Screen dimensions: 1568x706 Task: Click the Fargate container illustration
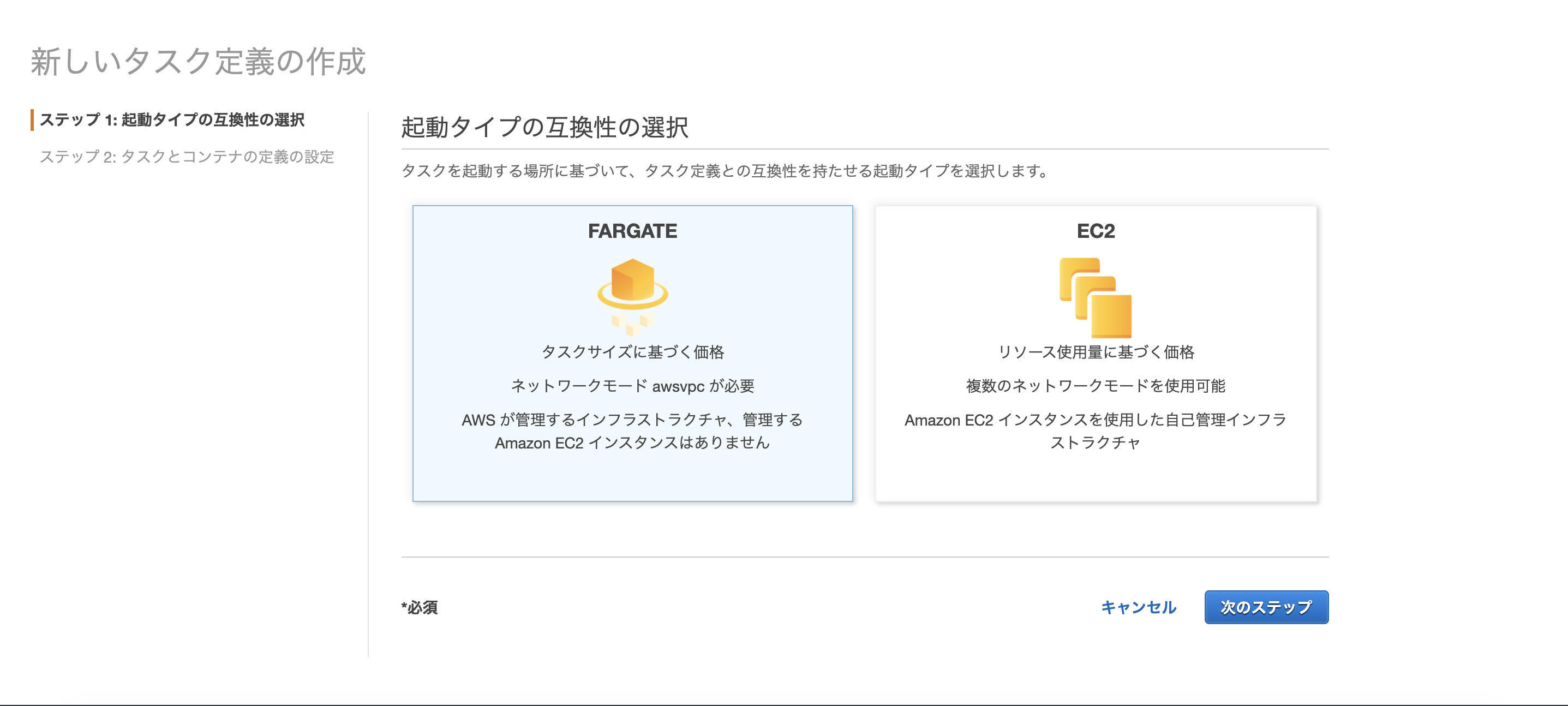pyautogui.click(x=633, y=292)
